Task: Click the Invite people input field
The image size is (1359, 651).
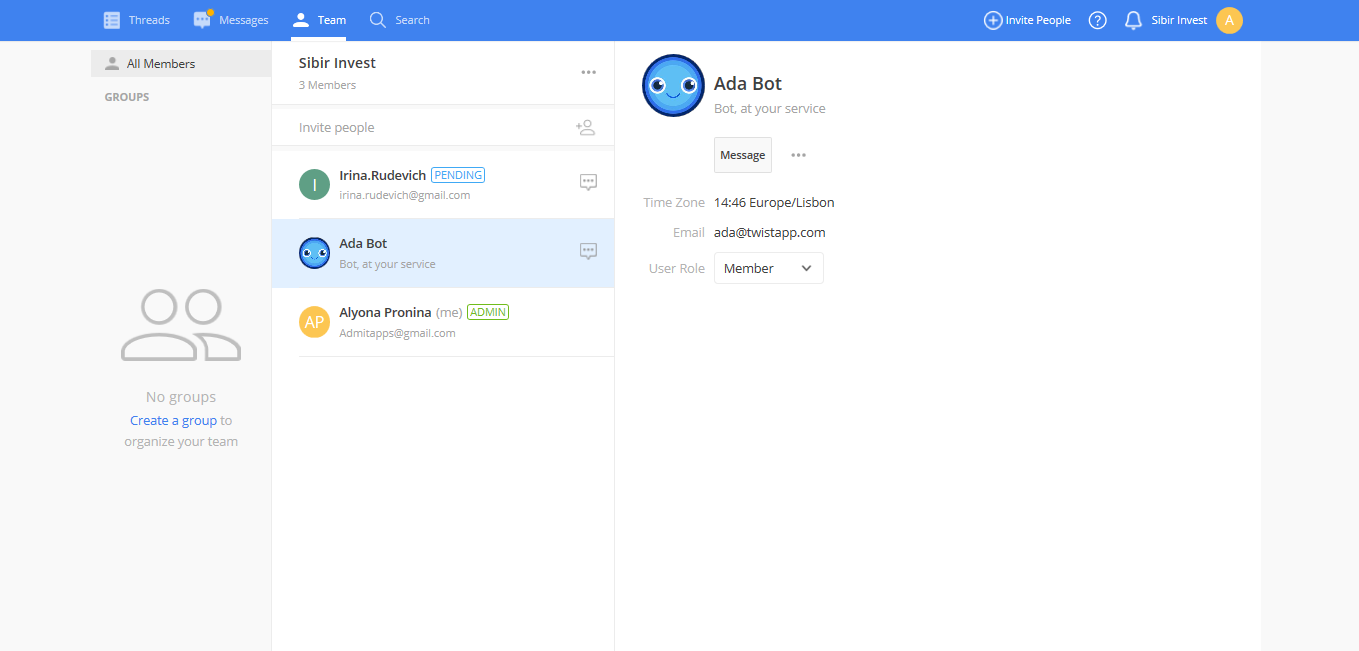Action: pos(420,128)
